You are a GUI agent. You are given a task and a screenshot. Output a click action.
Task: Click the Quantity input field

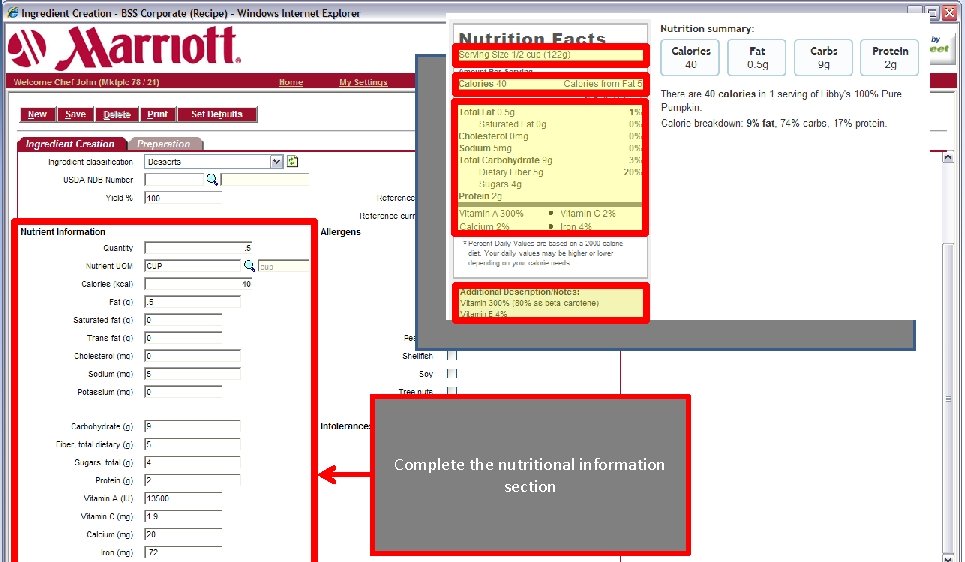(198, 247)
